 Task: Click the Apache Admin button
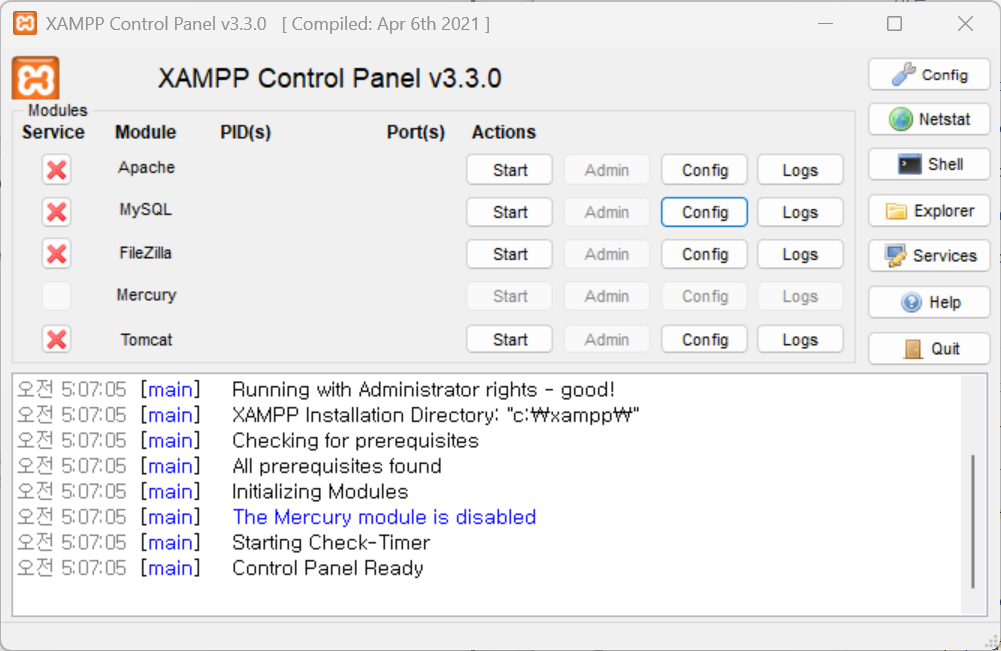[607, 170]
